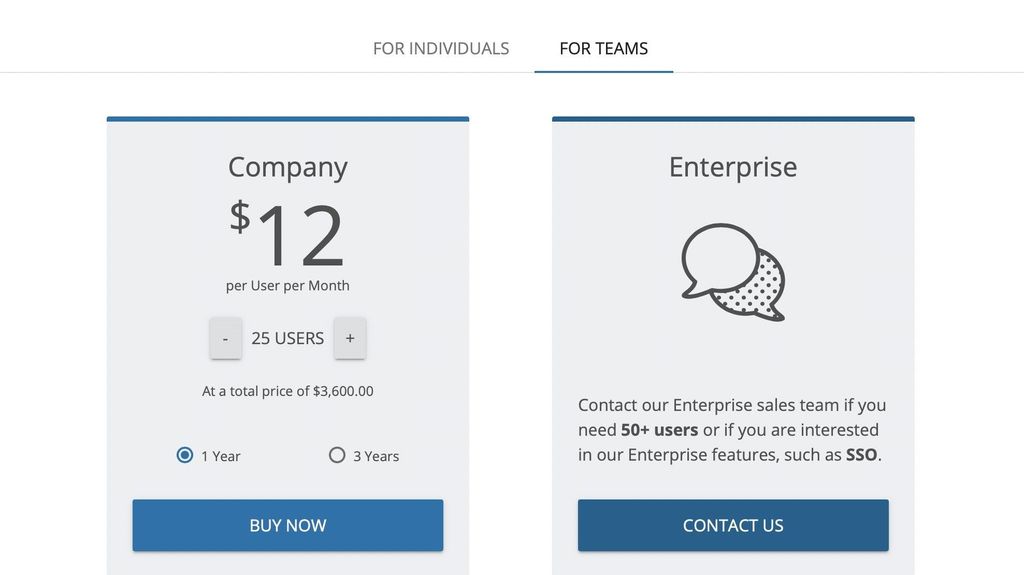The height and width of the screenshot is (575, 1024).
Task: Click the Enterprise chat bubbles icon
Action: pos(733,272)
